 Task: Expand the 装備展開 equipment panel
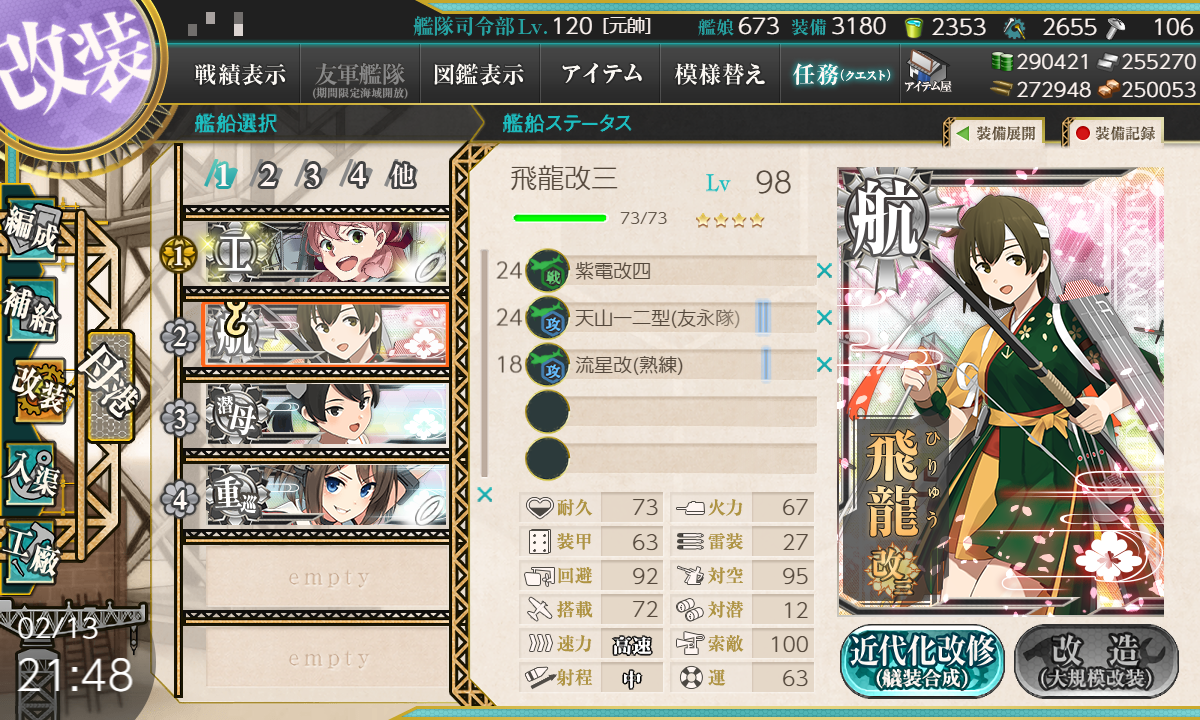pos(992,132)
